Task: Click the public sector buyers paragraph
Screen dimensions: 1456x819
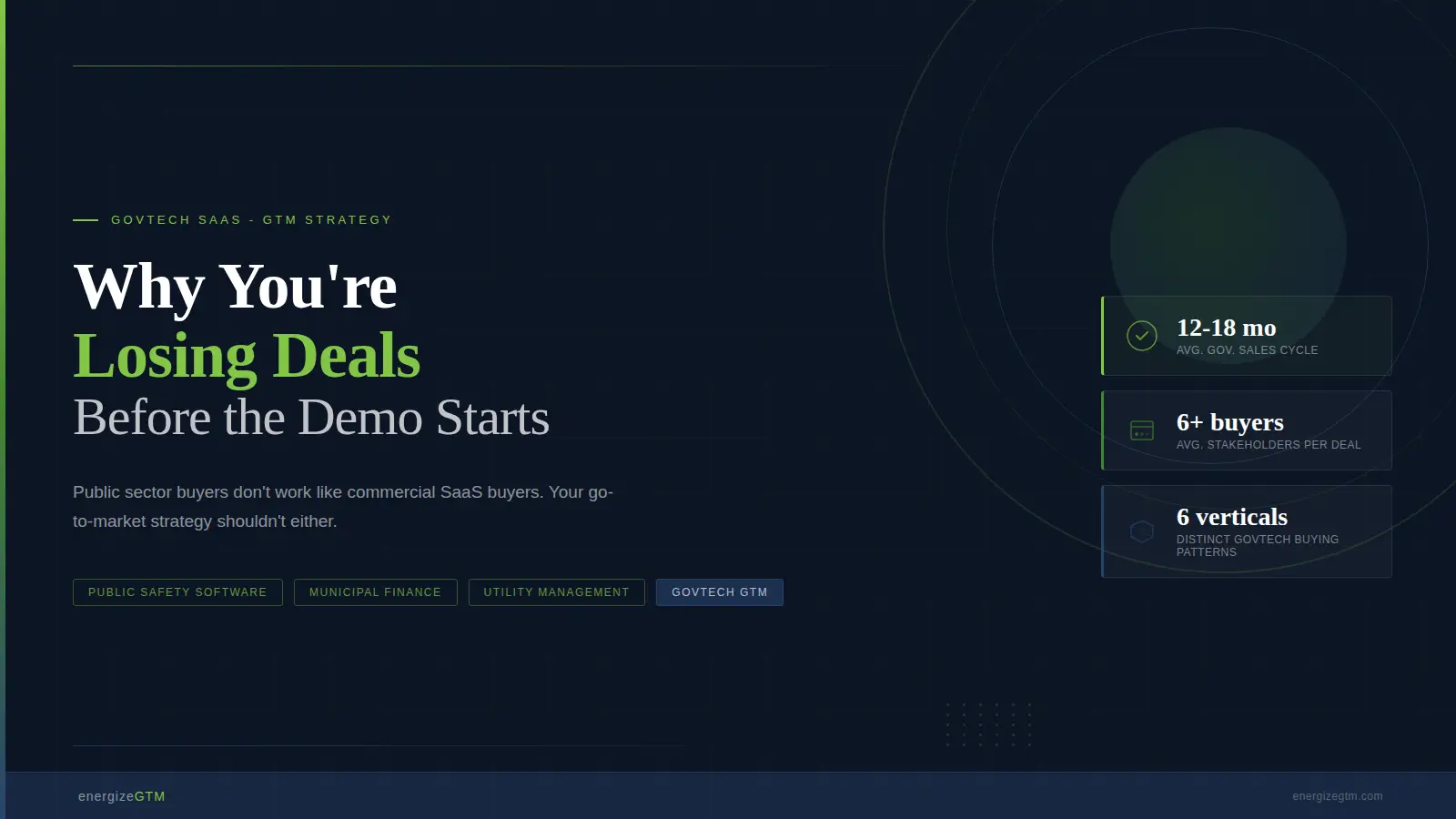Action: [342, 506]
